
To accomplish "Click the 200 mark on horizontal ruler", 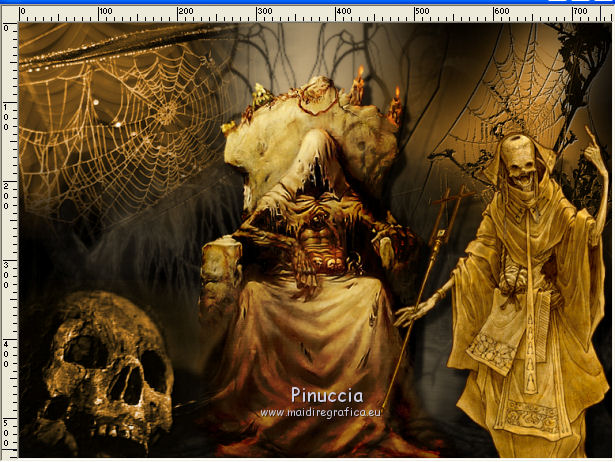I will coord(185,11).
